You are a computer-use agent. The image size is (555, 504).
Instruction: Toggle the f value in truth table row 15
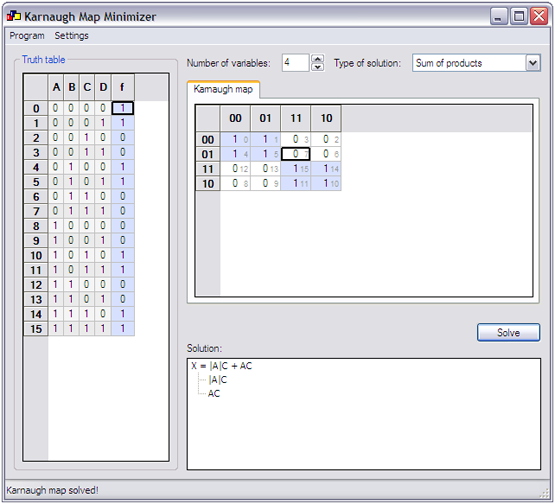coord(122,328)
